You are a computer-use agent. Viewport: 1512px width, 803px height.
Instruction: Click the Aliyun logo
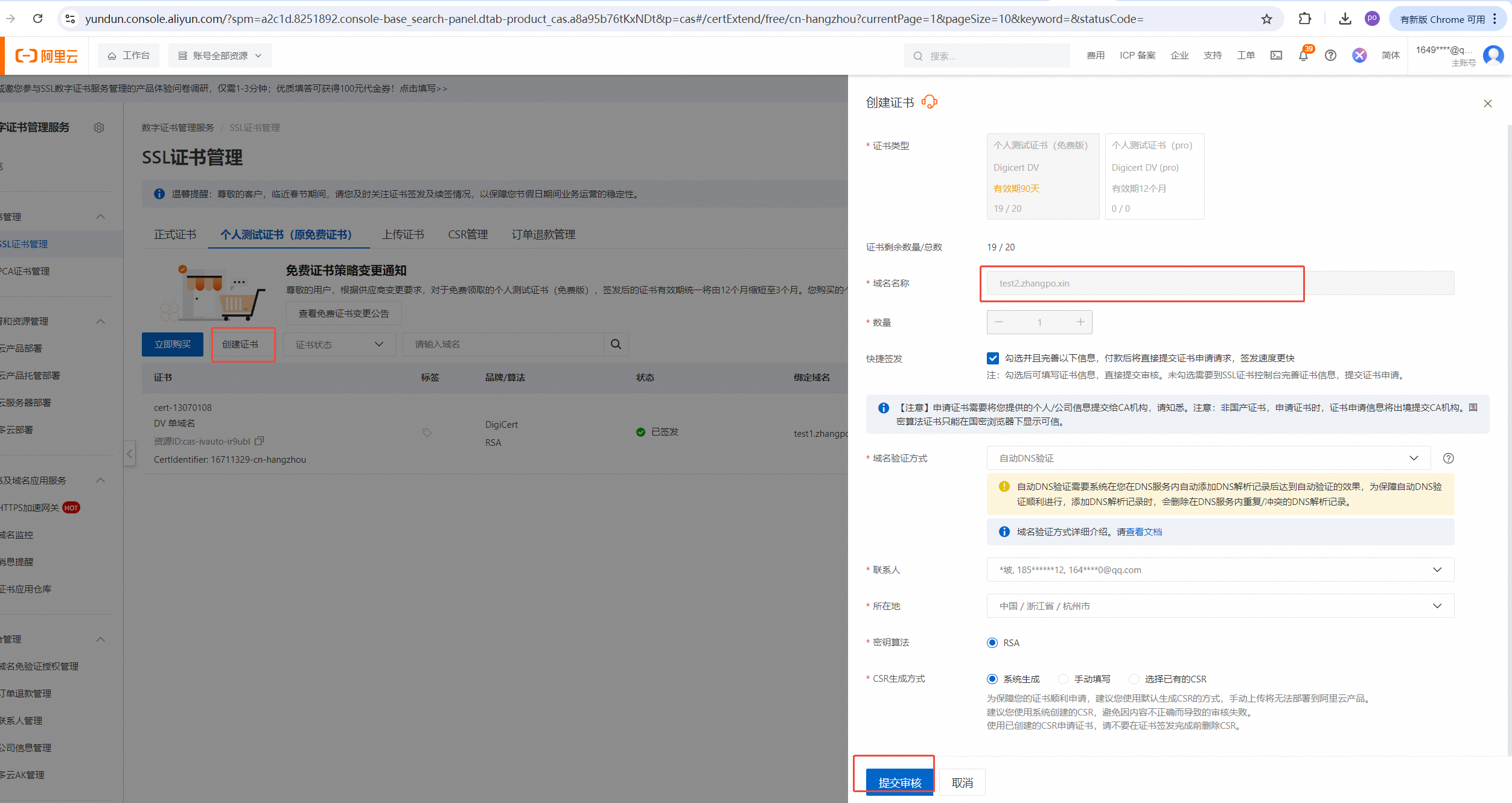click(46, 56)
